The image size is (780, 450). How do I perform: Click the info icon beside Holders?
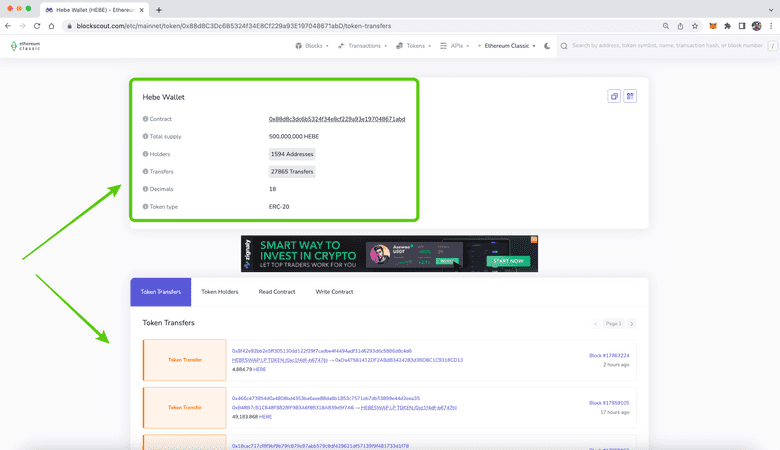[145, 154]
